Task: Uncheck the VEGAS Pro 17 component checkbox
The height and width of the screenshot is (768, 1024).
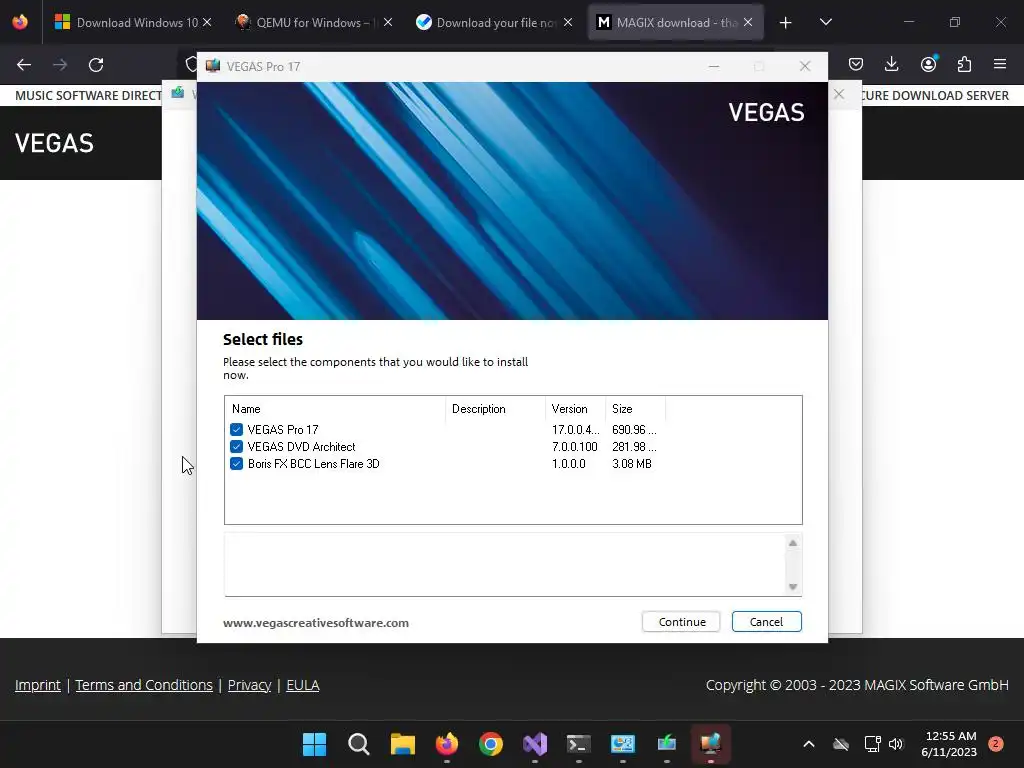Action: (236, 430)
